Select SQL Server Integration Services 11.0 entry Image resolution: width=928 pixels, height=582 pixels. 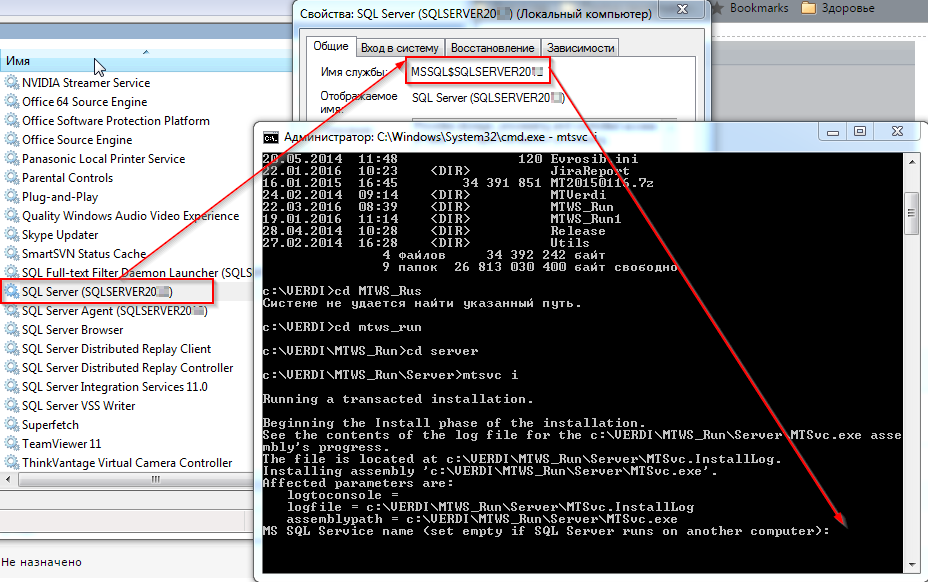pos(114,387)
